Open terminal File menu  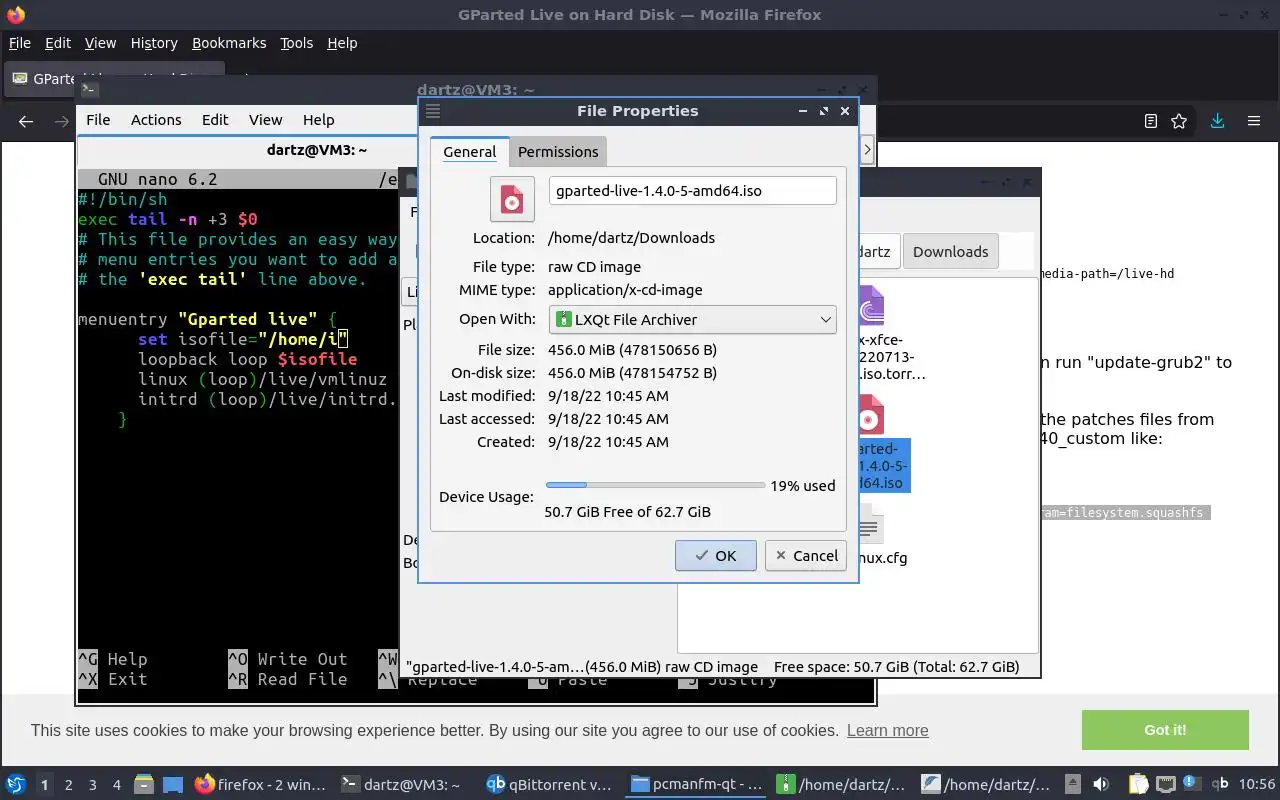[x=98, y=120]
